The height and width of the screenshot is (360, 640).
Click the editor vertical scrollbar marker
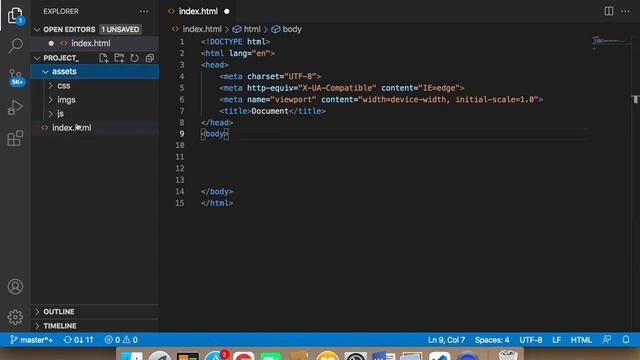click(x=636, y=99)
